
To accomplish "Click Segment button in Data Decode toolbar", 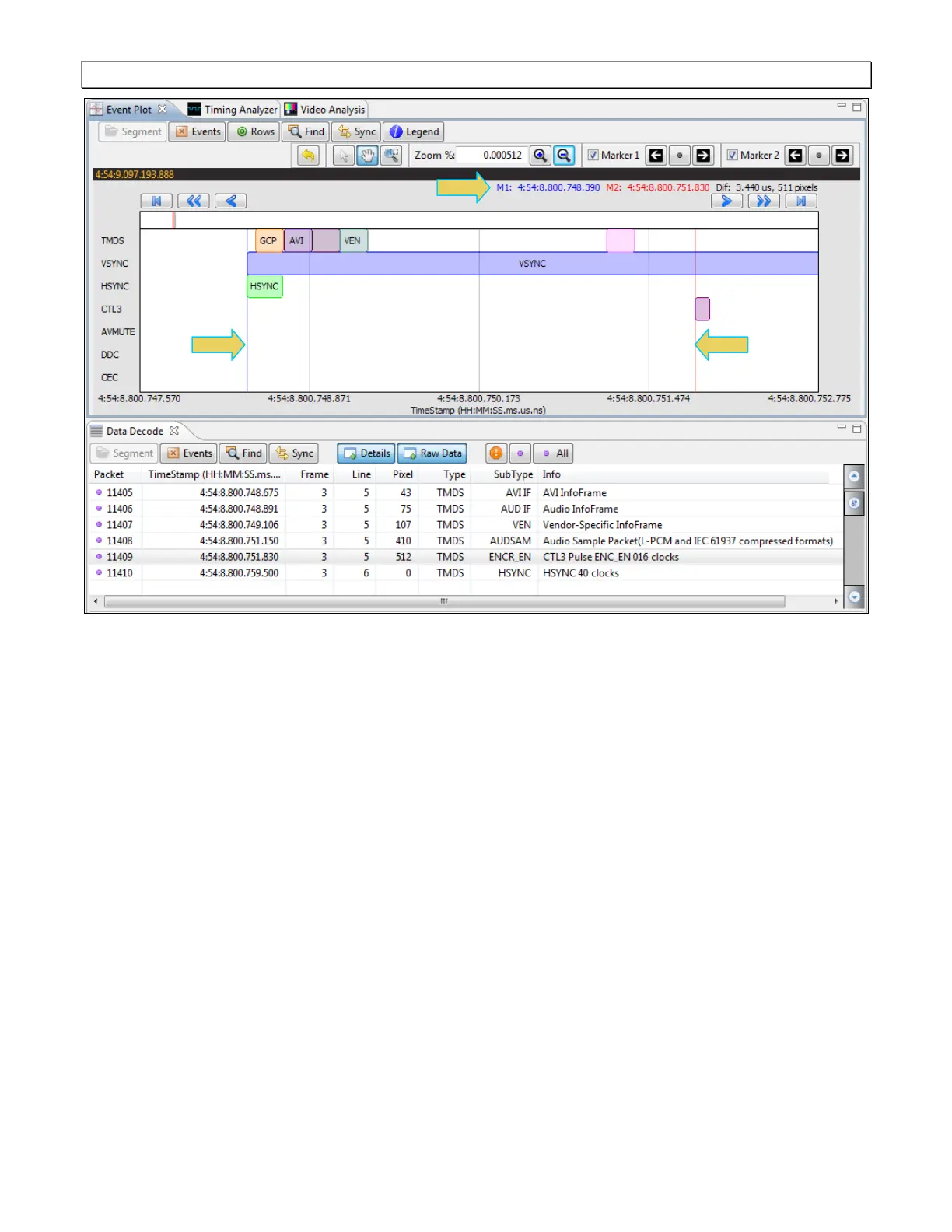I will (124, 453).
